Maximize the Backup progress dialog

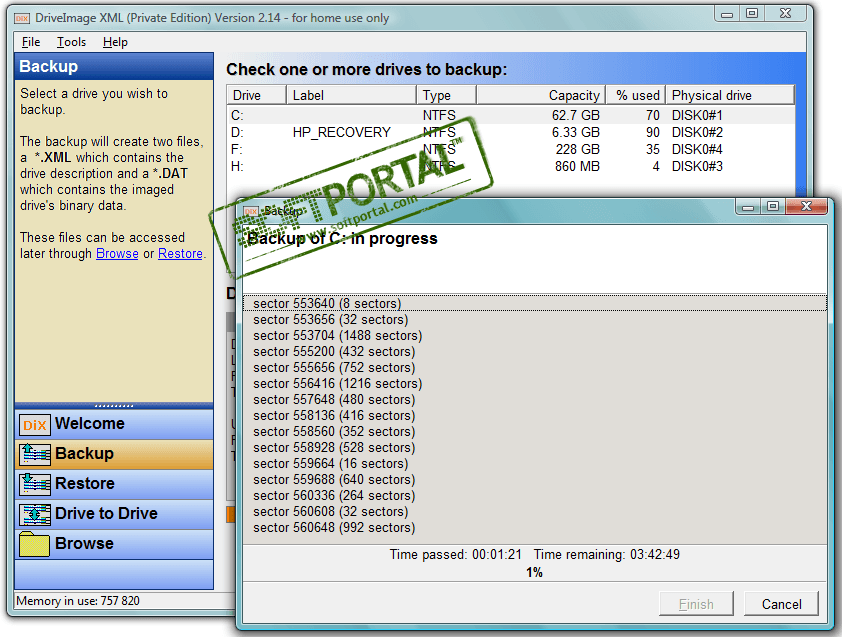point(773,206)
